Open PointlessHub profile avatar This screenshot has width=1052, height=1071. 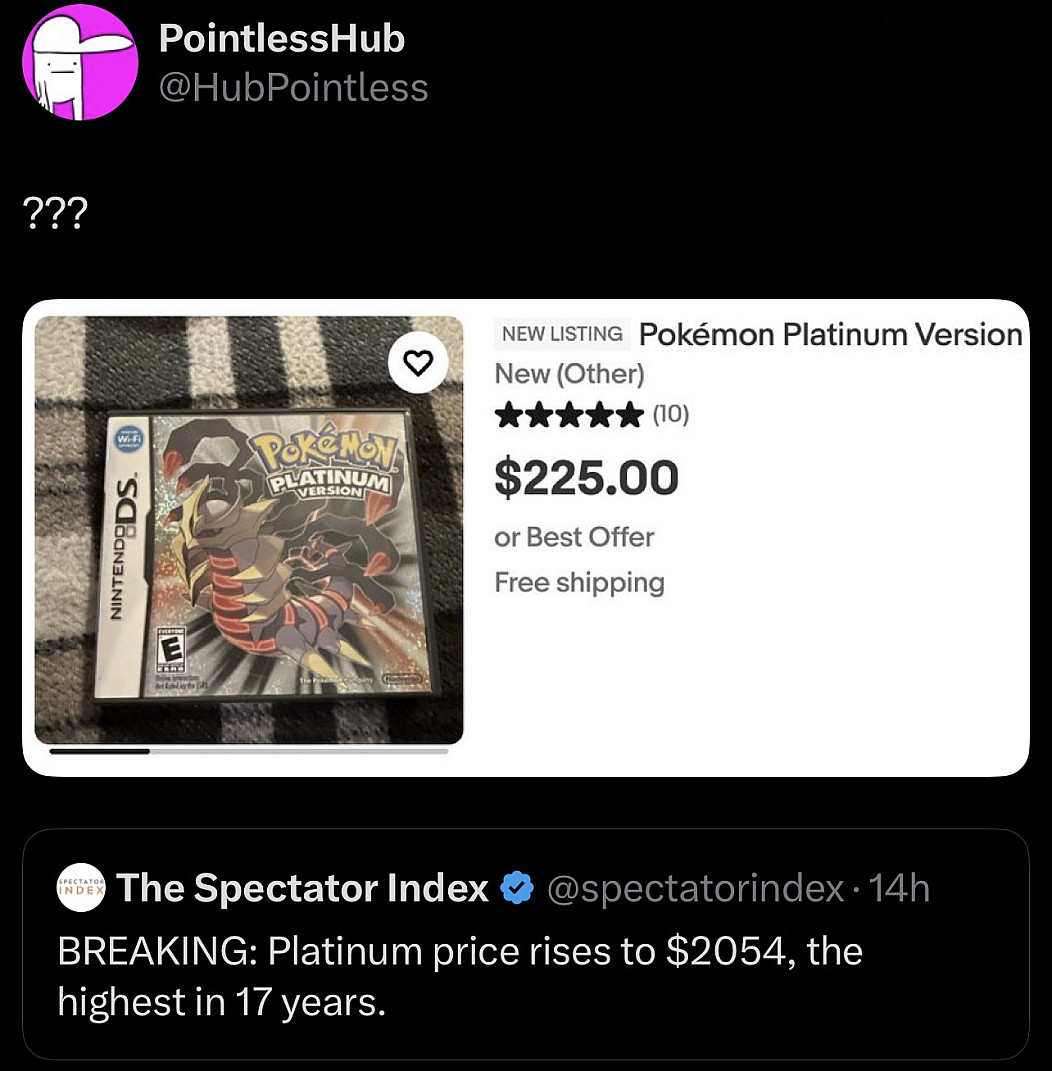(81, 62)
